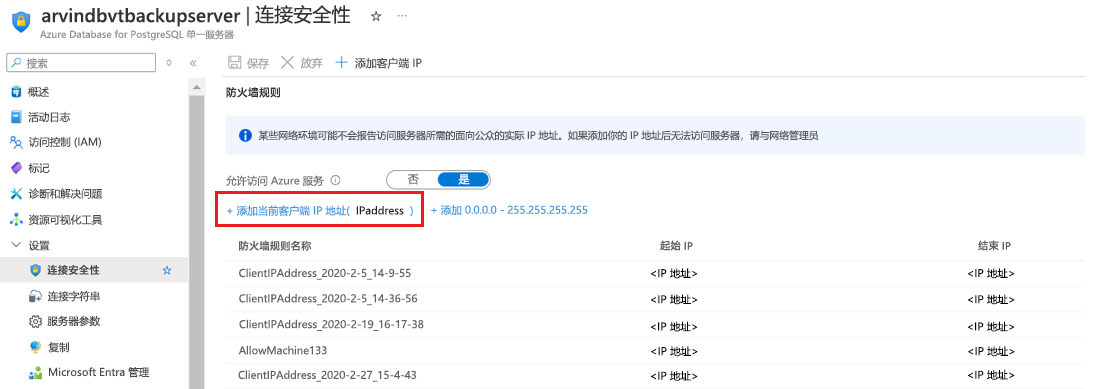Open the more options ellipsis in title
Viewport: 1103px width, 389px height.
[402, 15]
